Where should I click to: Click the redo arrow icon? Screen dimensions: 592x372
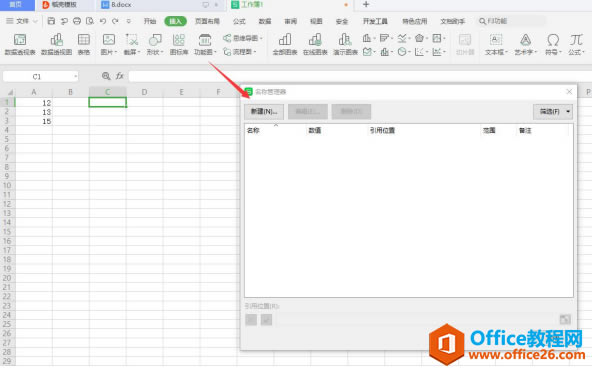(x=115, y=21)
